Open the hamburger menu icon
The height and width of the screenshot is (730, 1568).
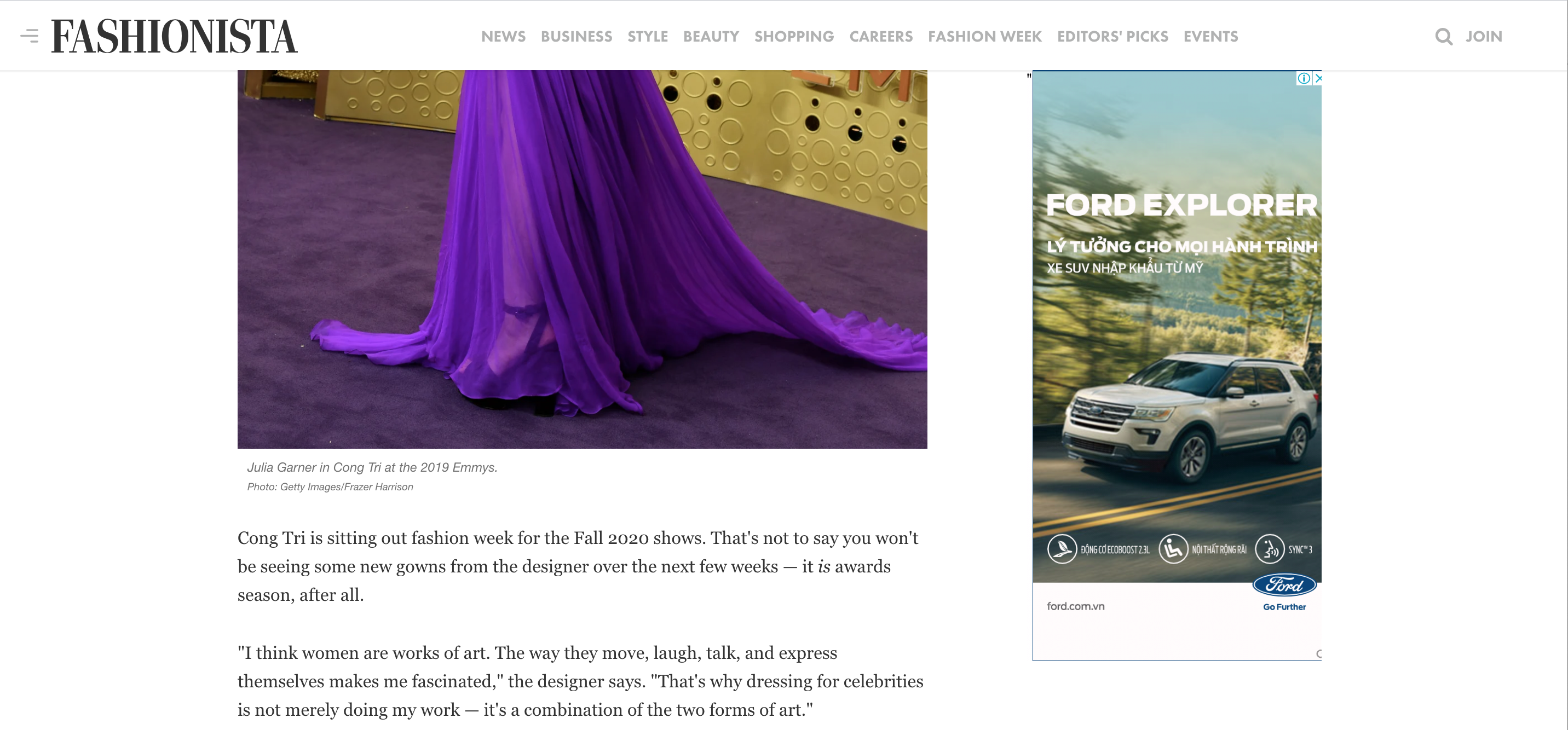tap(29, 36)
